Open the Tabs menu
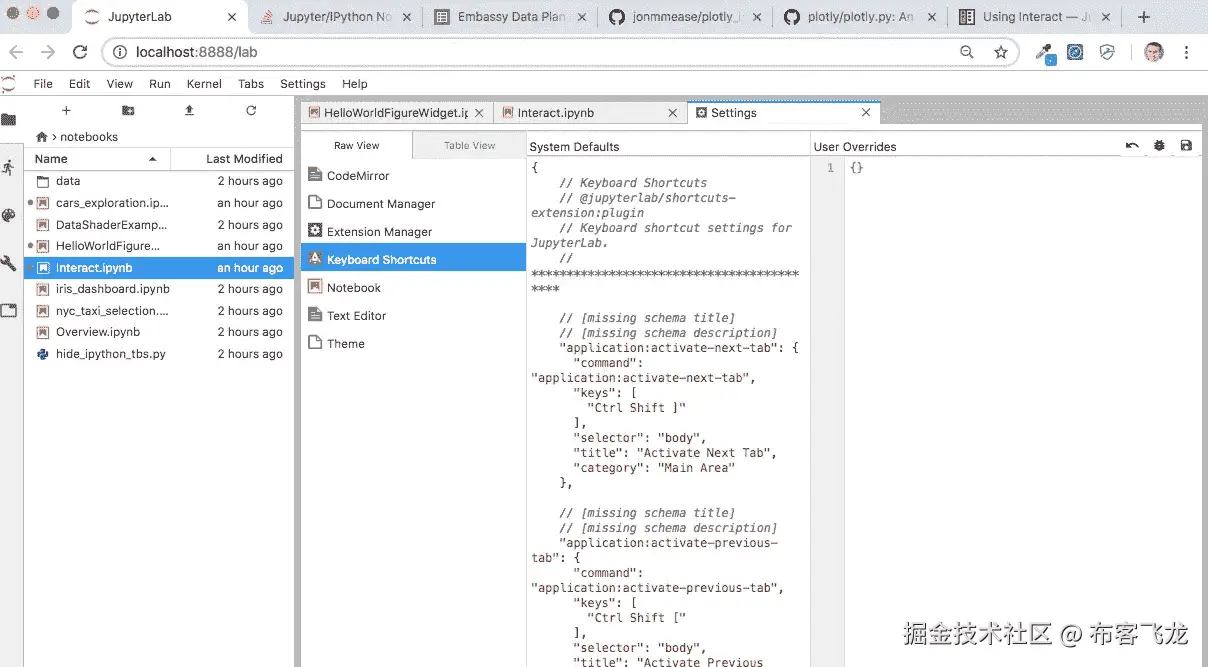 (x=251, y=84)
